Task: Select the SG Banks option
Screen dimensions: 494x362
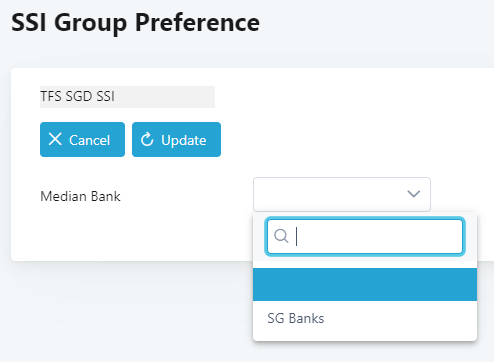Action: pos(365,318)
